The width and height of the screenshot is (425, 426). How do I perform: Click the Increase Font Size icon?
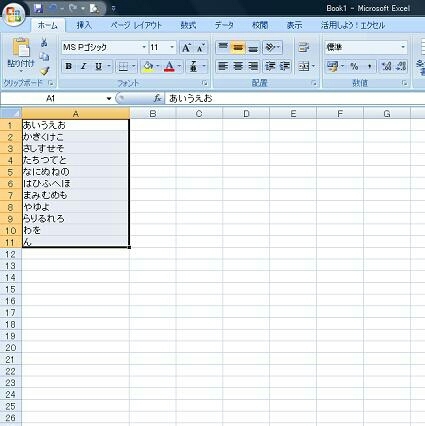coord(186,48)
